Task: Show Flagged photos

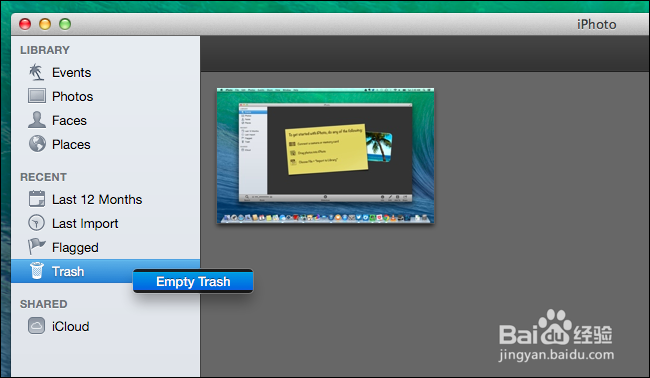Action: pos(75,248)
